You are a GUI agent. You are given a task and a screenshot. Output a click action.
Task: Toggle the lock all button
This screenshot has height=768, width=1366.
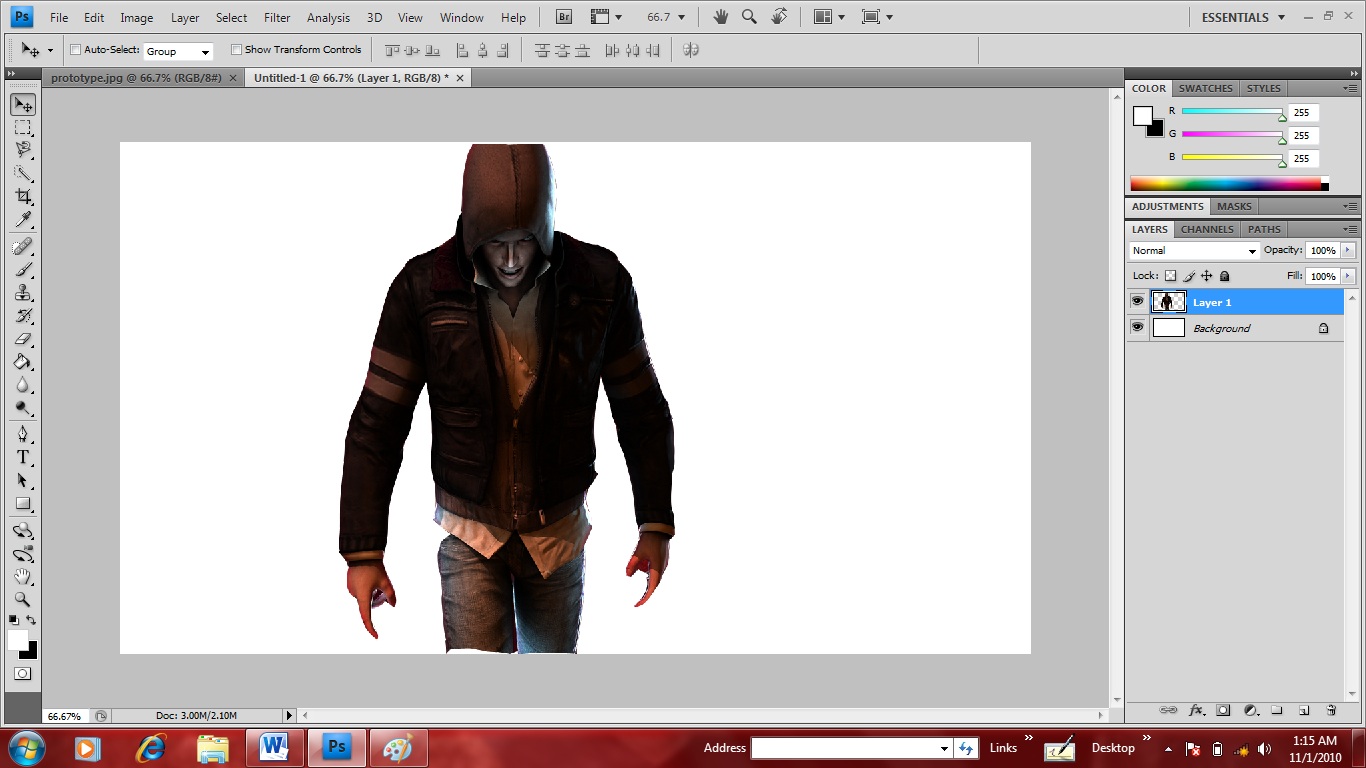click(x=1225, y=276)
